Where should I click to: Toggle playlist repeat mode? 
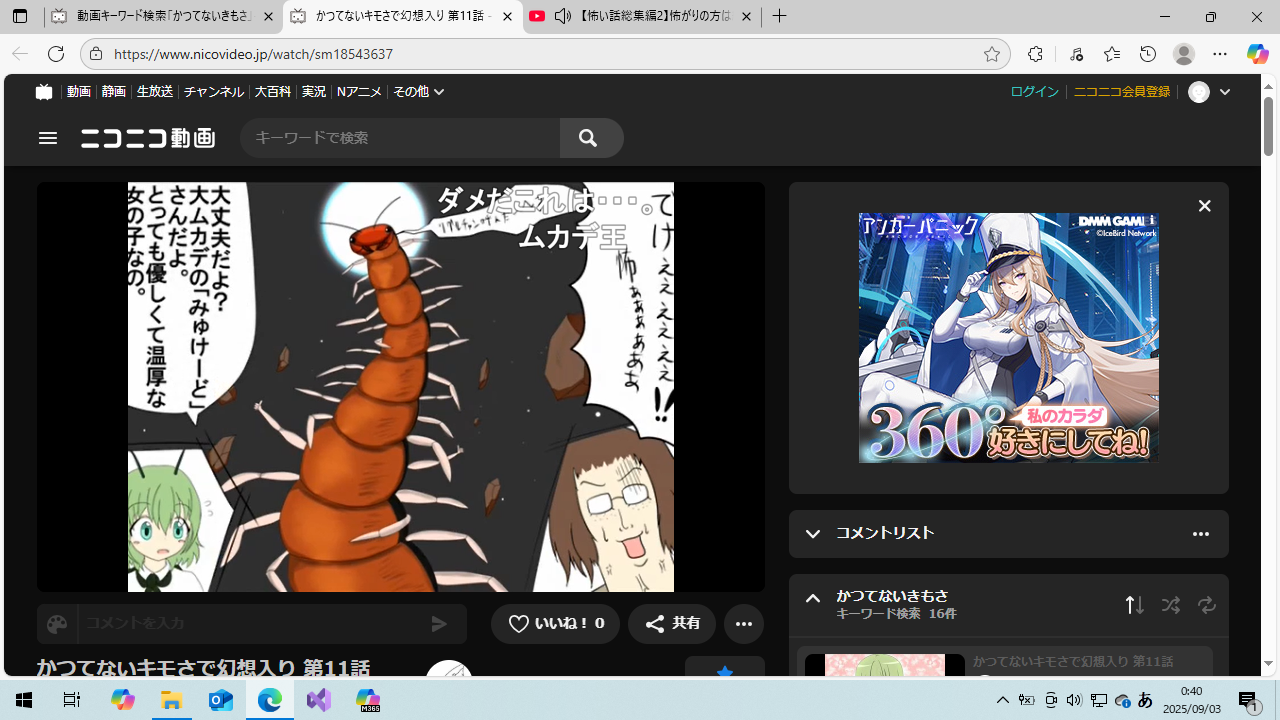tap(1207, 605)
